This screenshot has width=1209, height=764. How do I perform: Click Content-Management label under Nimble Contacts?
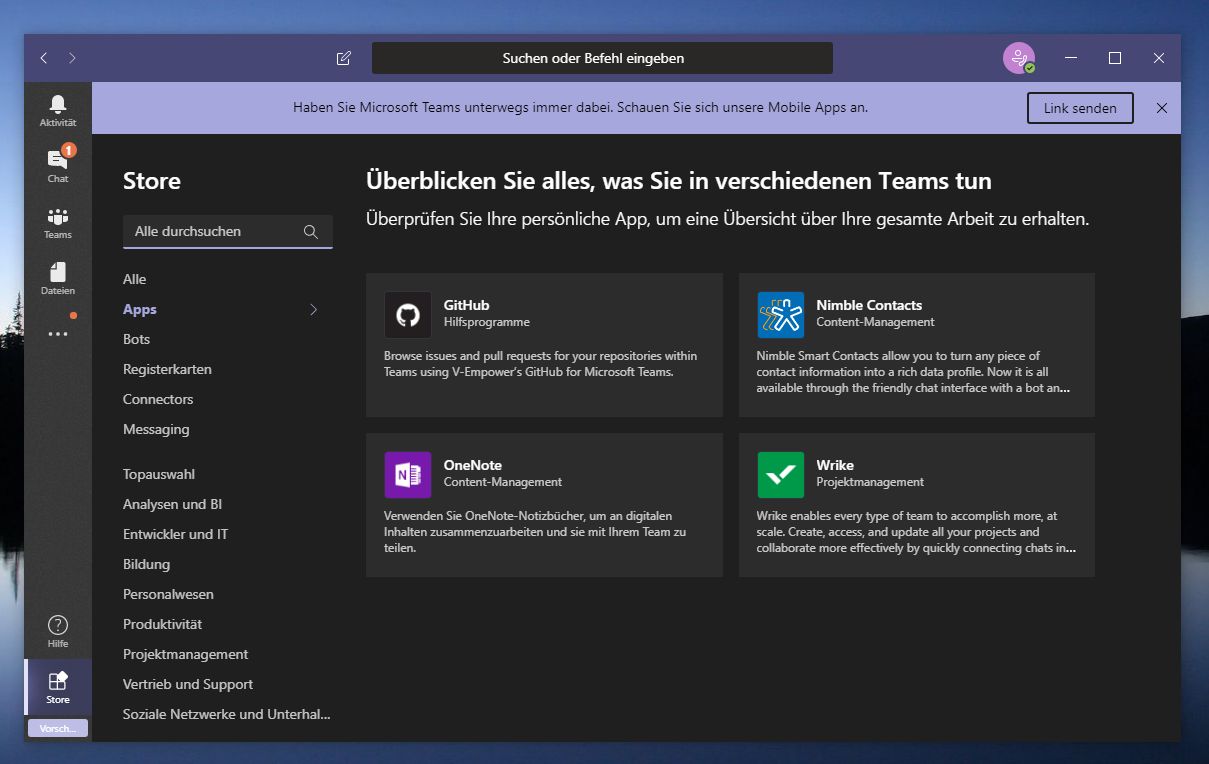[x=875, y=322]
